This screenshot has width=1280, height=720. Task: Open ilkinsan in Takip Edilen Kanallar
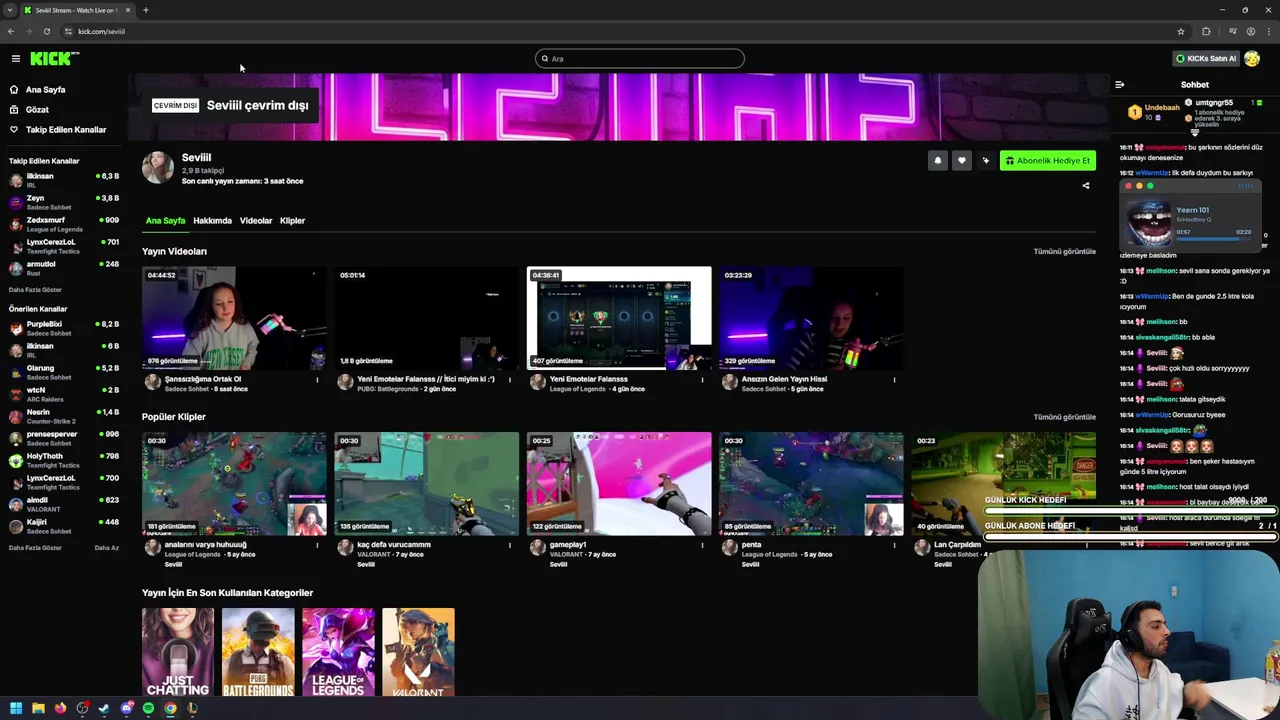coord(63,181)
